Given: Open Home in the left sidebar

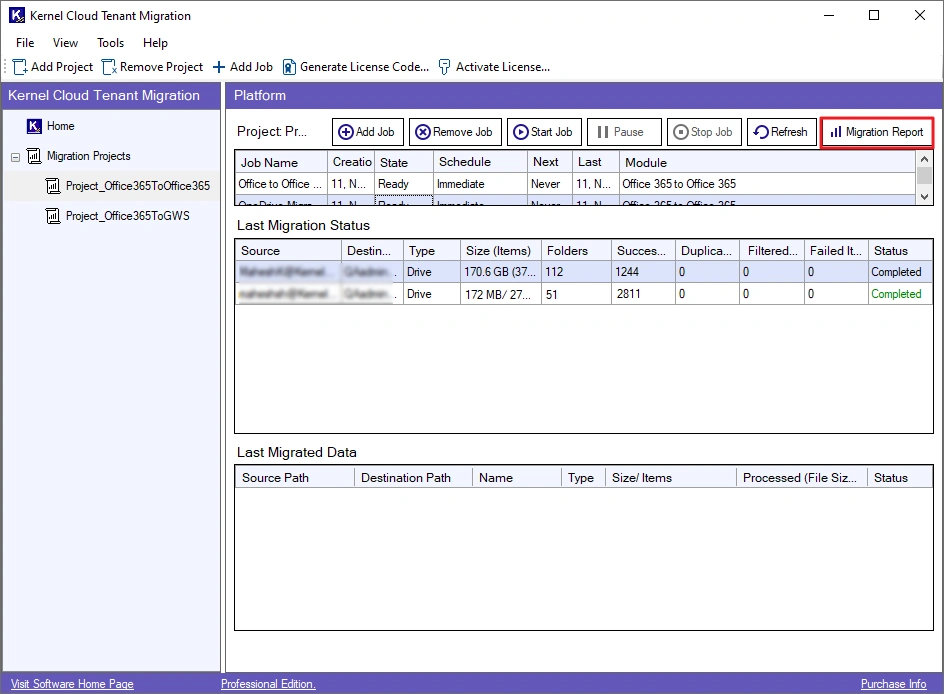Looking at the screenshot, I should (x=60, y=126).
